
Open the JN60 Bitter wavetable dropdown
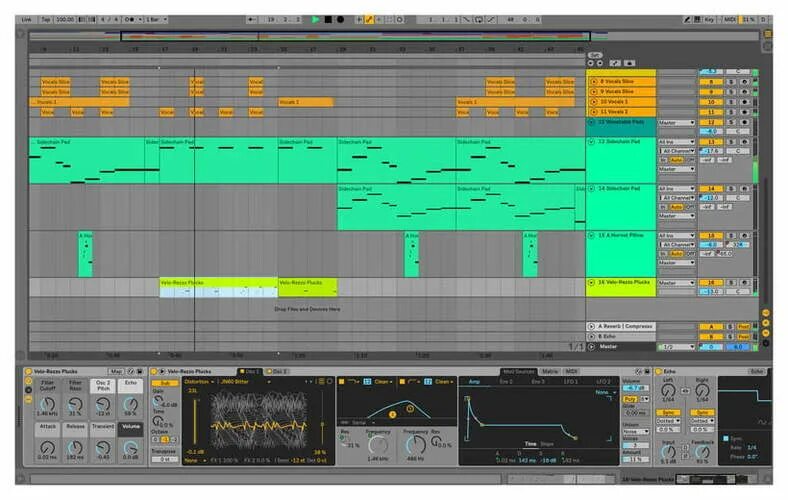[246, 382]
